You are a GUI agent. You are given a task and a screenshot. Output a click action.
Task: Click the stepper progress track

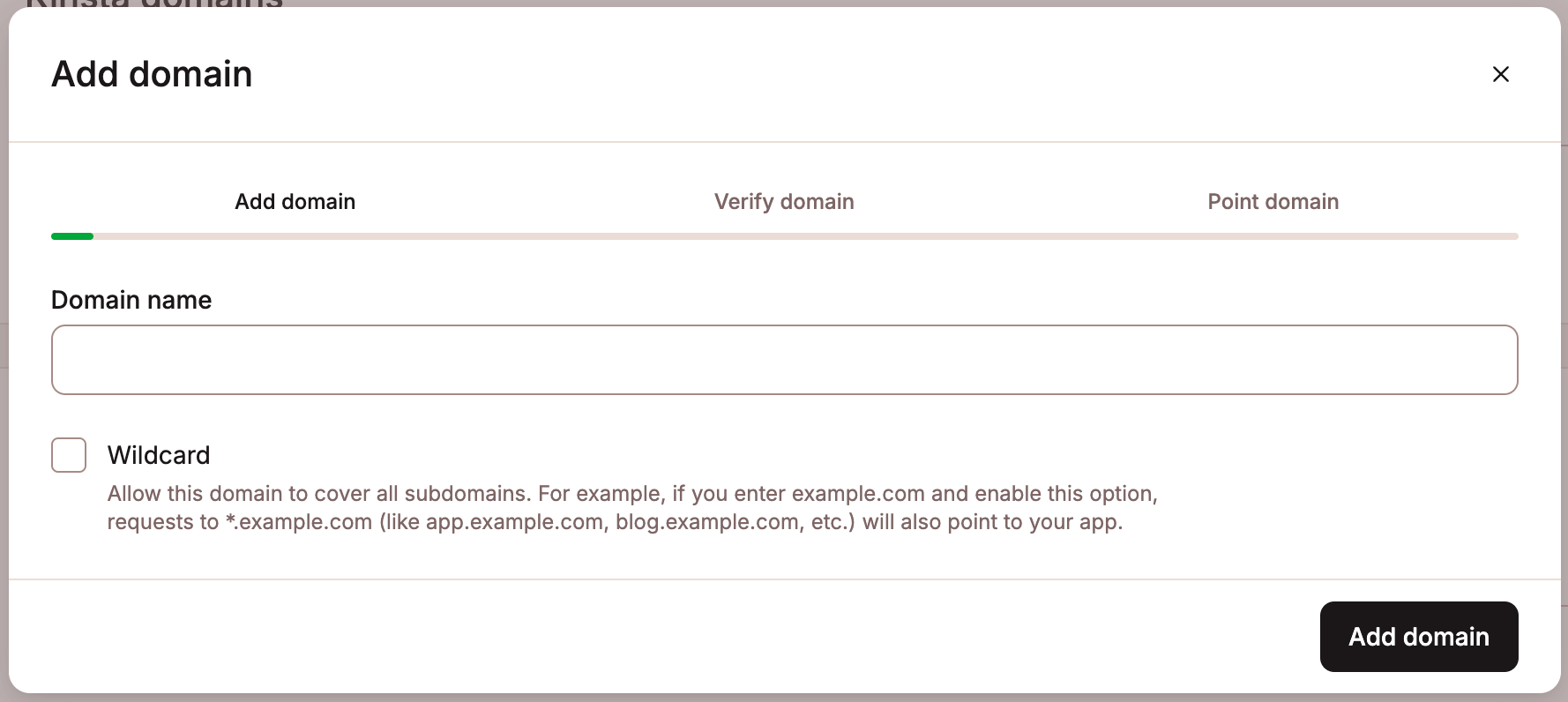[x=706, y=236]
